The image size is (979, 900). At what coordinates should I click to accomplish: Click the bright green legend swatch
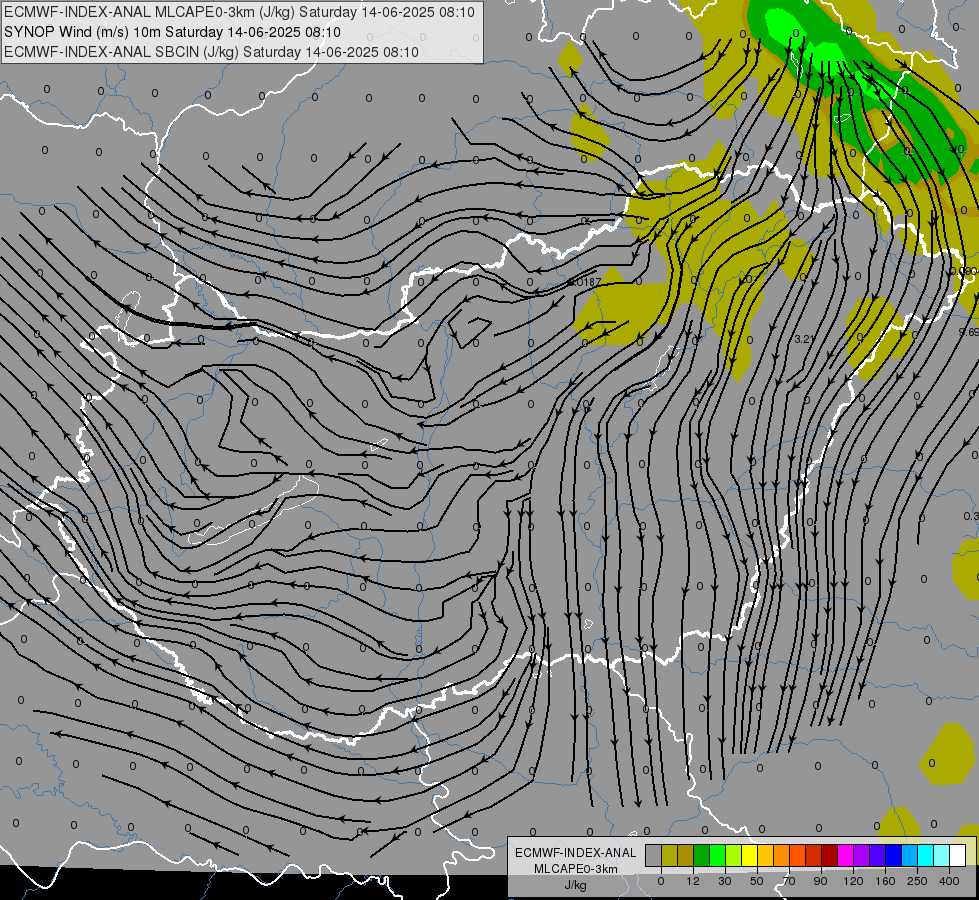pyautogui.click(x=718, y=855)
